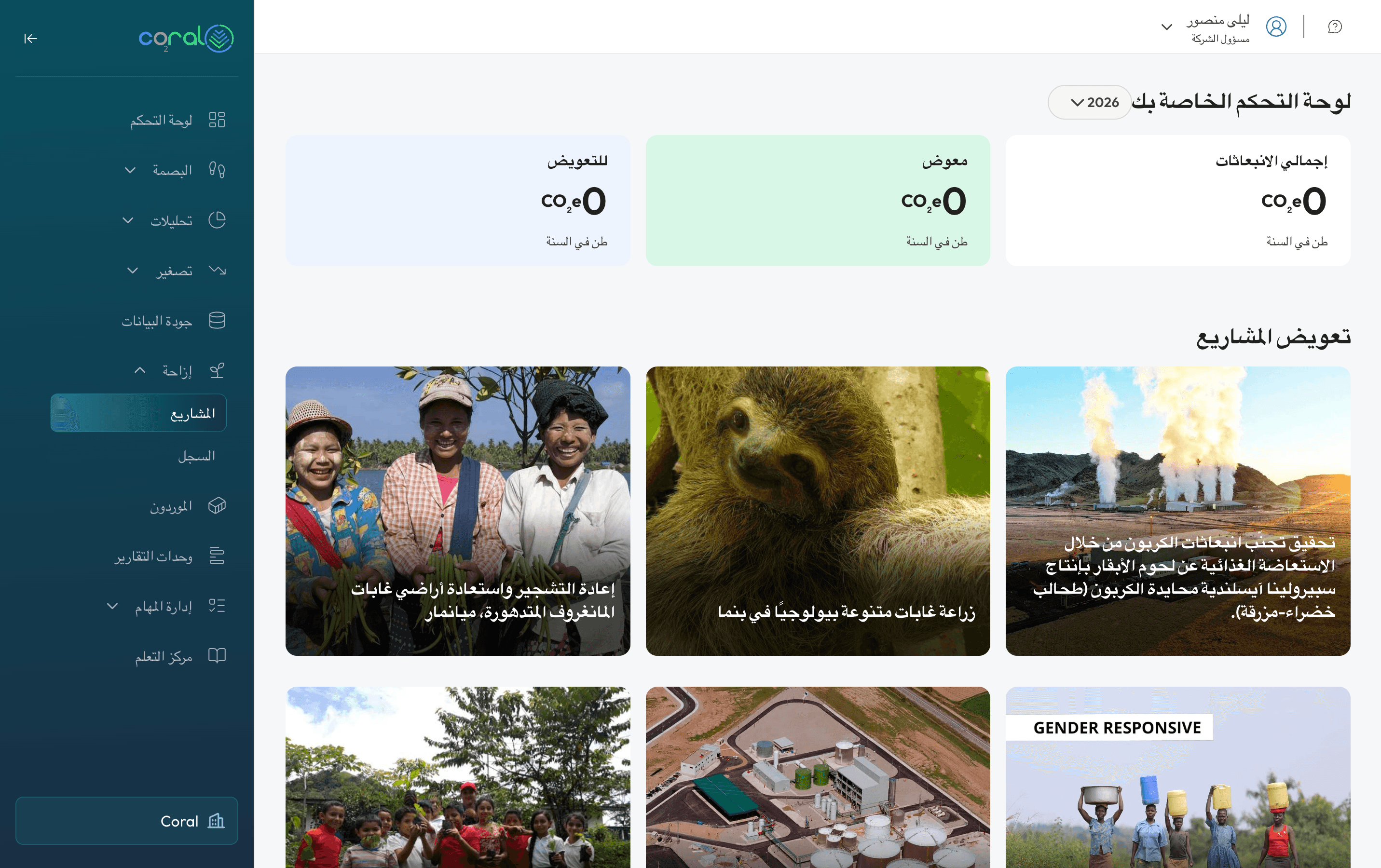Click the database icon for جودة البيانات
This screenshot has height=868, width=1381.
(x=217, y=321)
